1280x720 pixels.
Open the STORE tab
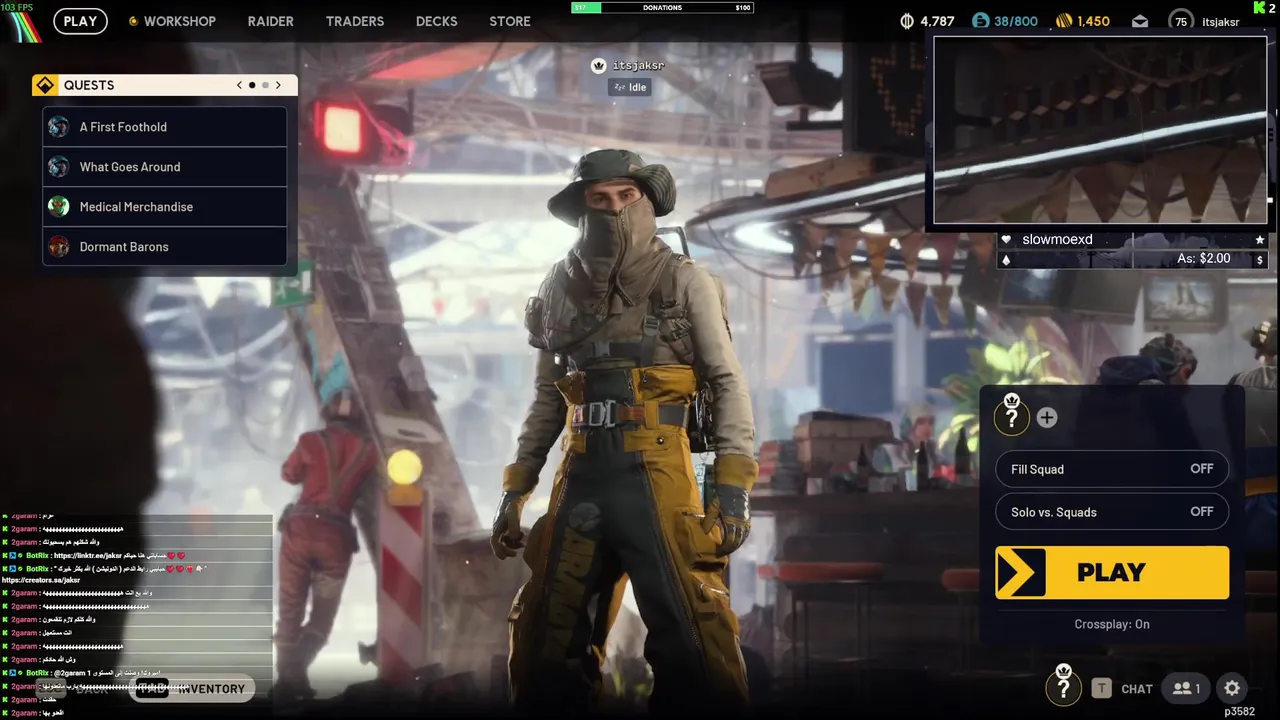tap(510, 21)
